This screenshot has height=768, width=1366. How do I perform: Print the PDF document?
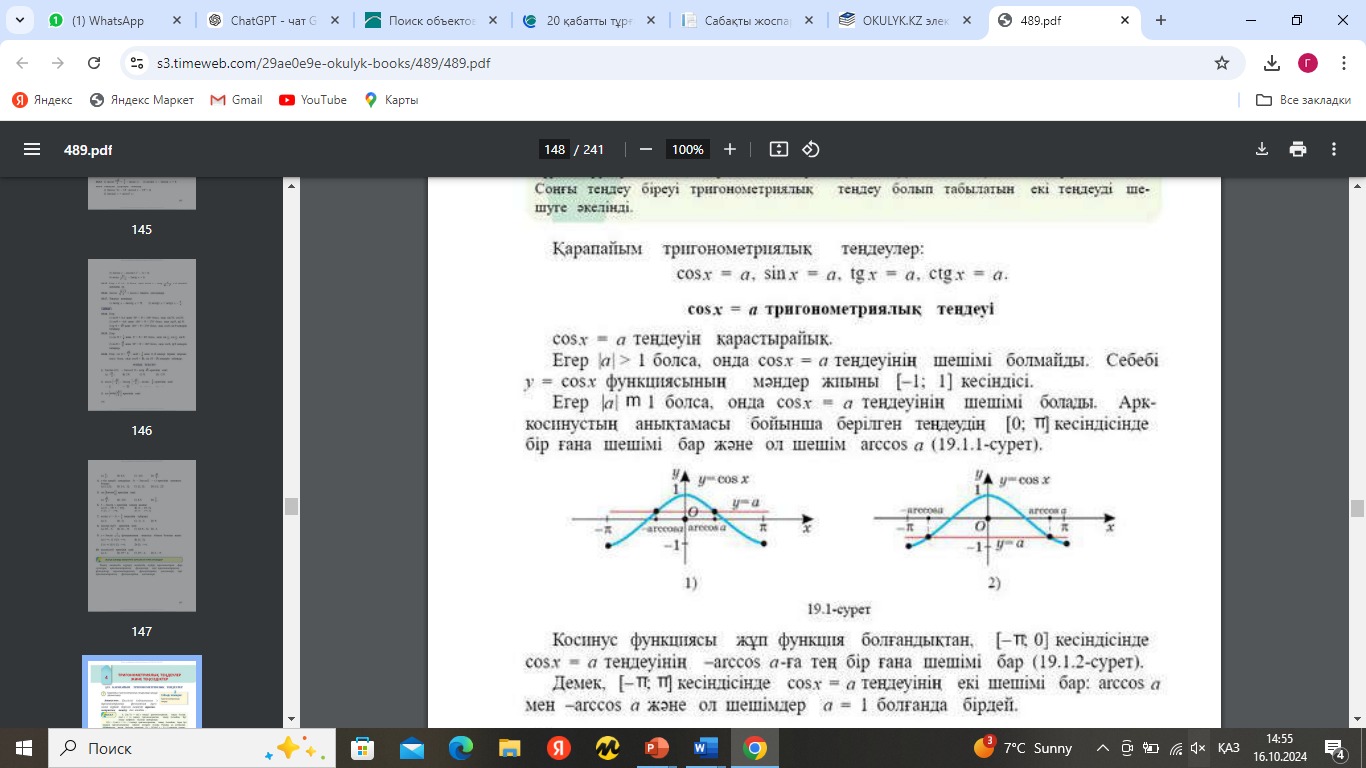click(x=1298, y=149)
